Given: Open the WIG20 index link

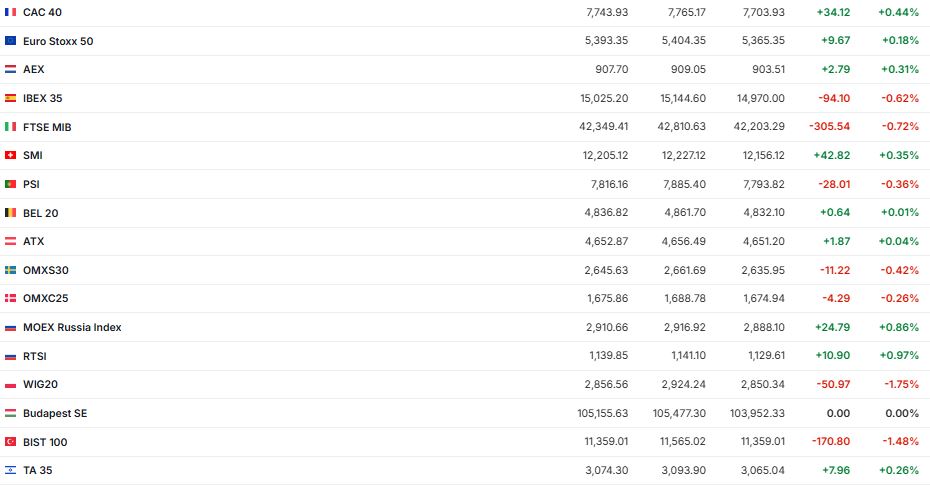Looking at the screenshot, I should point(39,385).
